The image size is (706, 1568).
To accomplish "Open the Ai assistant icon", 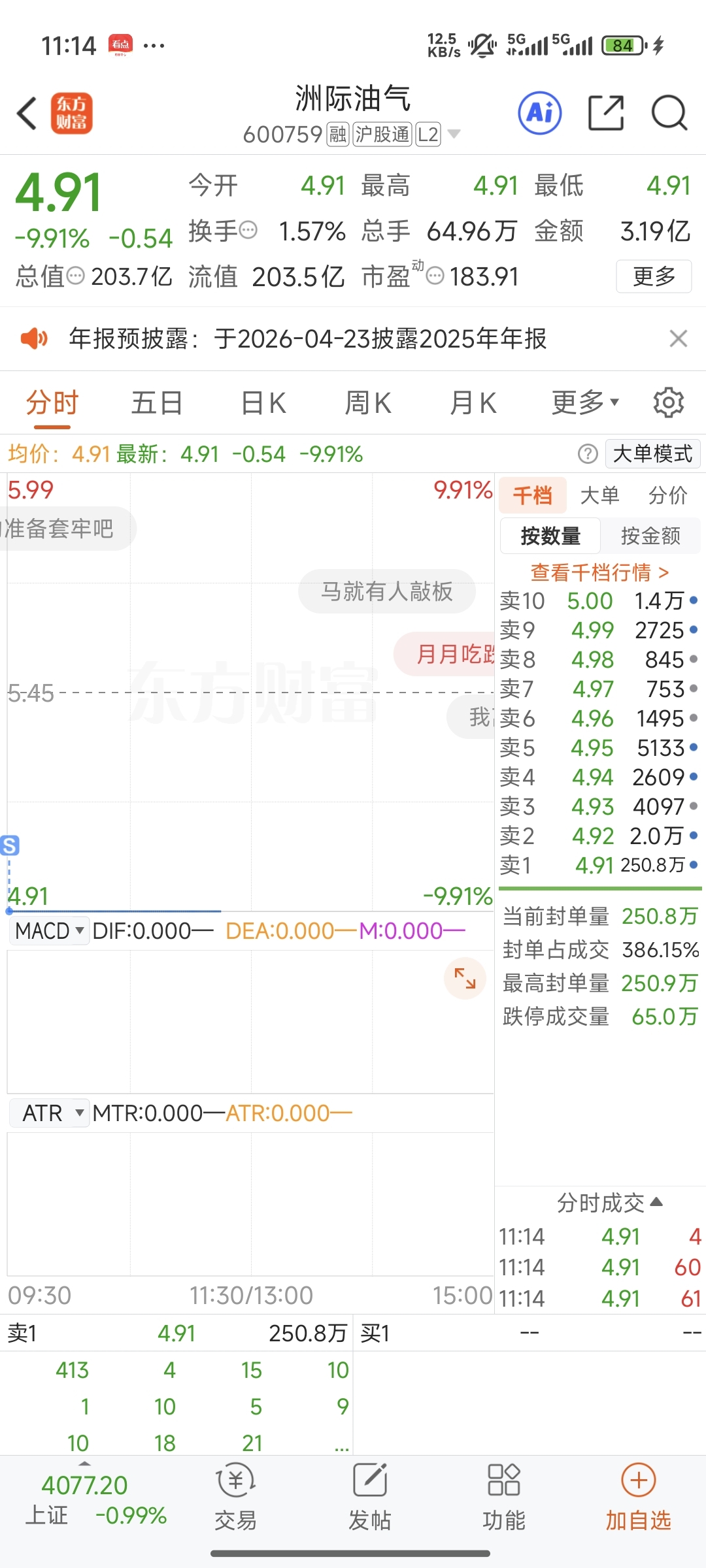I will (x=540, y=113).
